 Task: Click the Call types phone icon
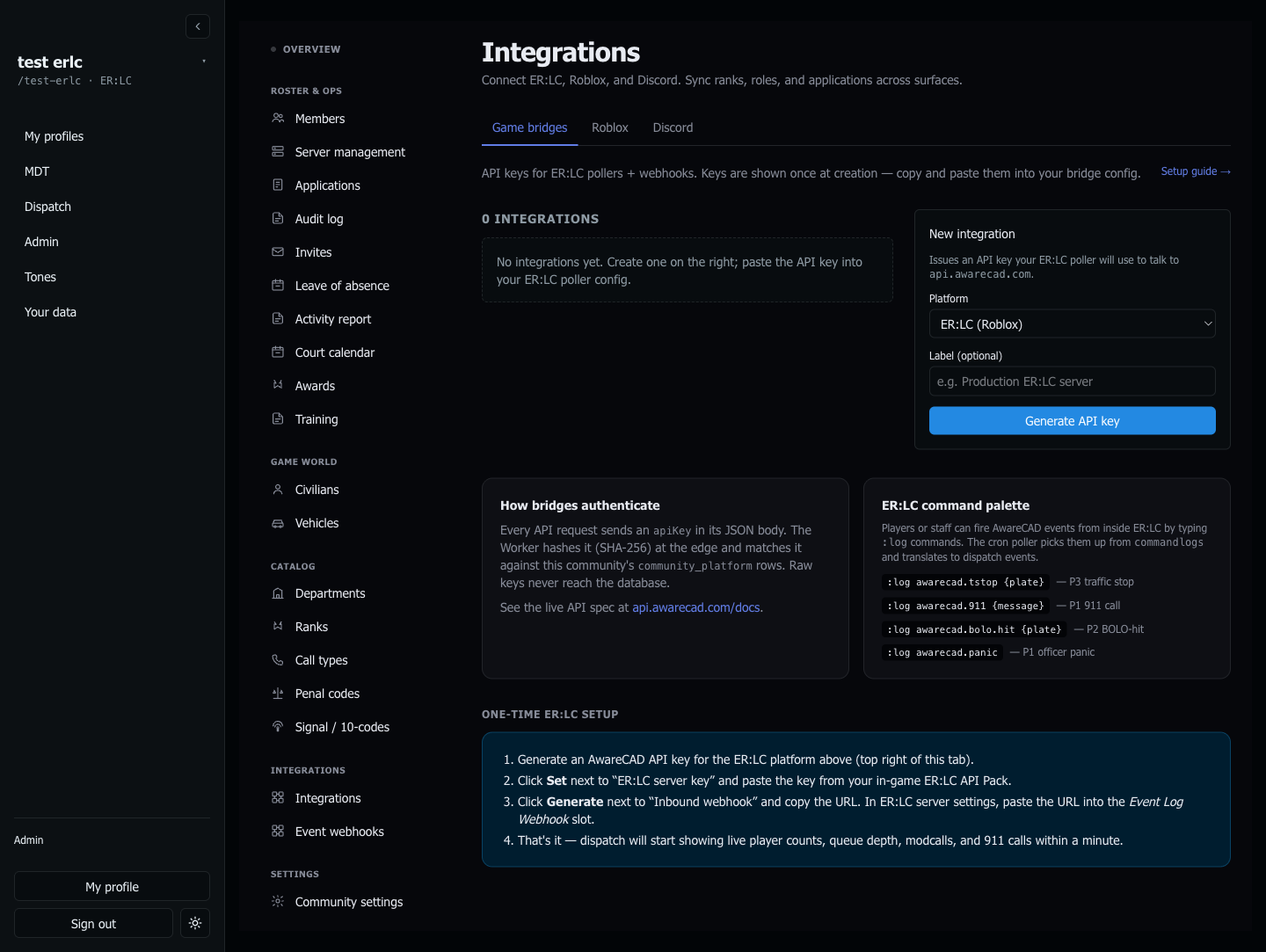coord(278,659)
